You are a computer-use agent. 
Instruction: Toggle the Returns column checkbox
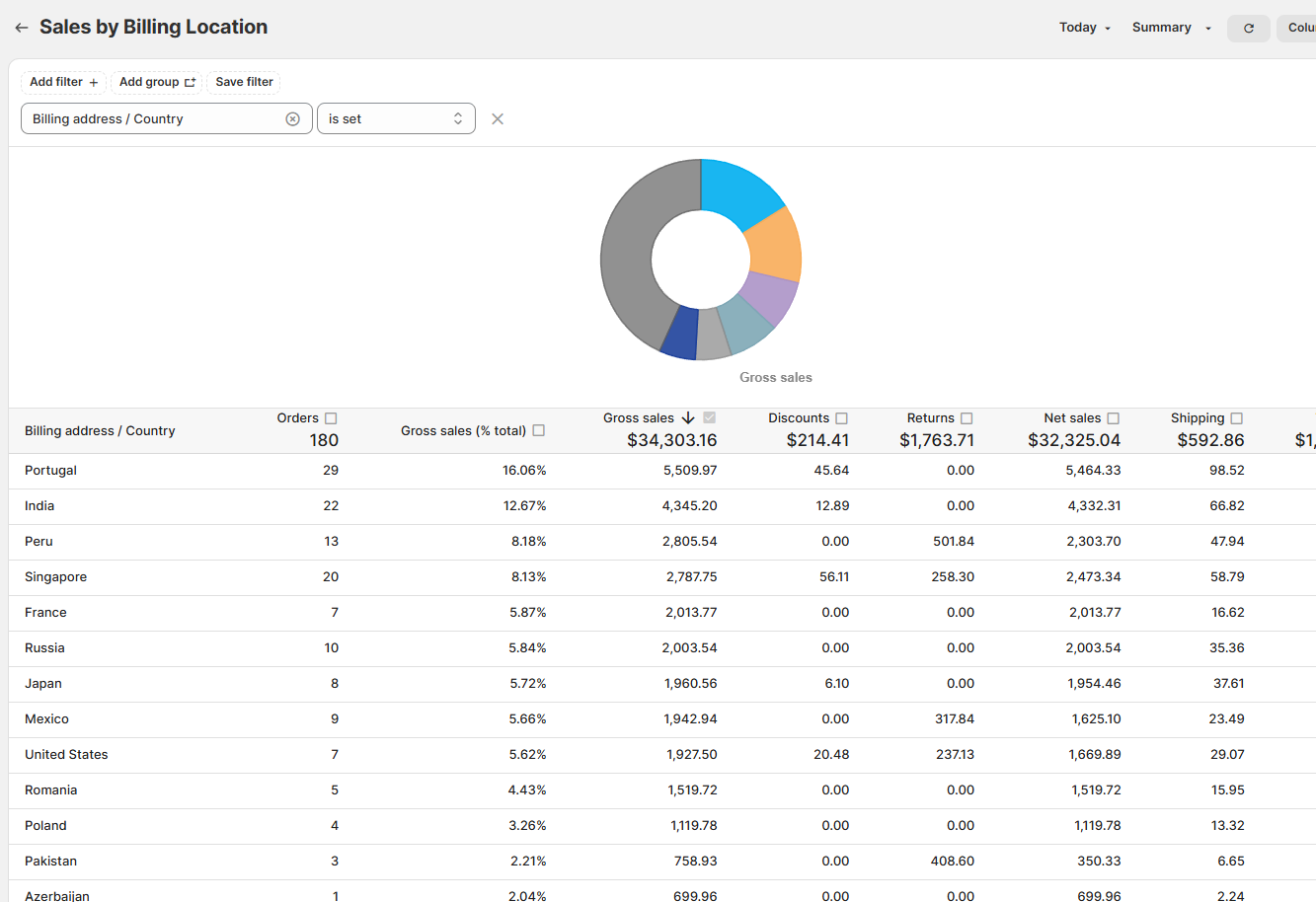pos(967,418)
